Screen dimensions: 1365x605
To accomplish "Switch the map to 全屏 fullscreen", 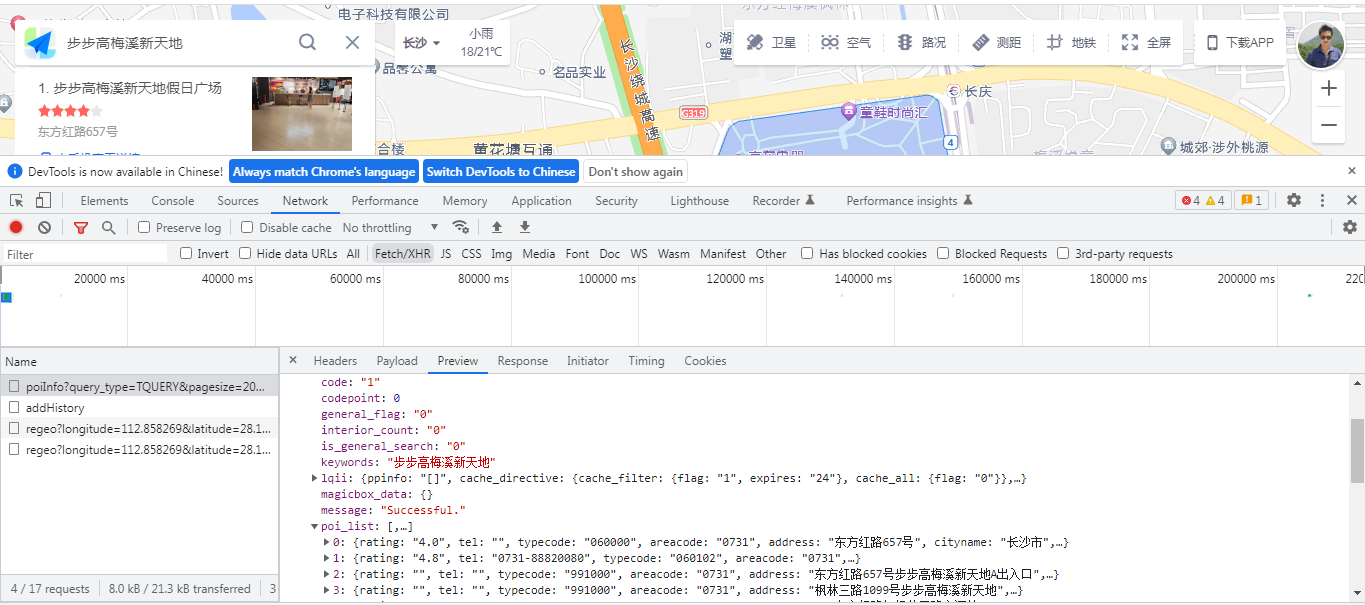I will (1146, 43).
